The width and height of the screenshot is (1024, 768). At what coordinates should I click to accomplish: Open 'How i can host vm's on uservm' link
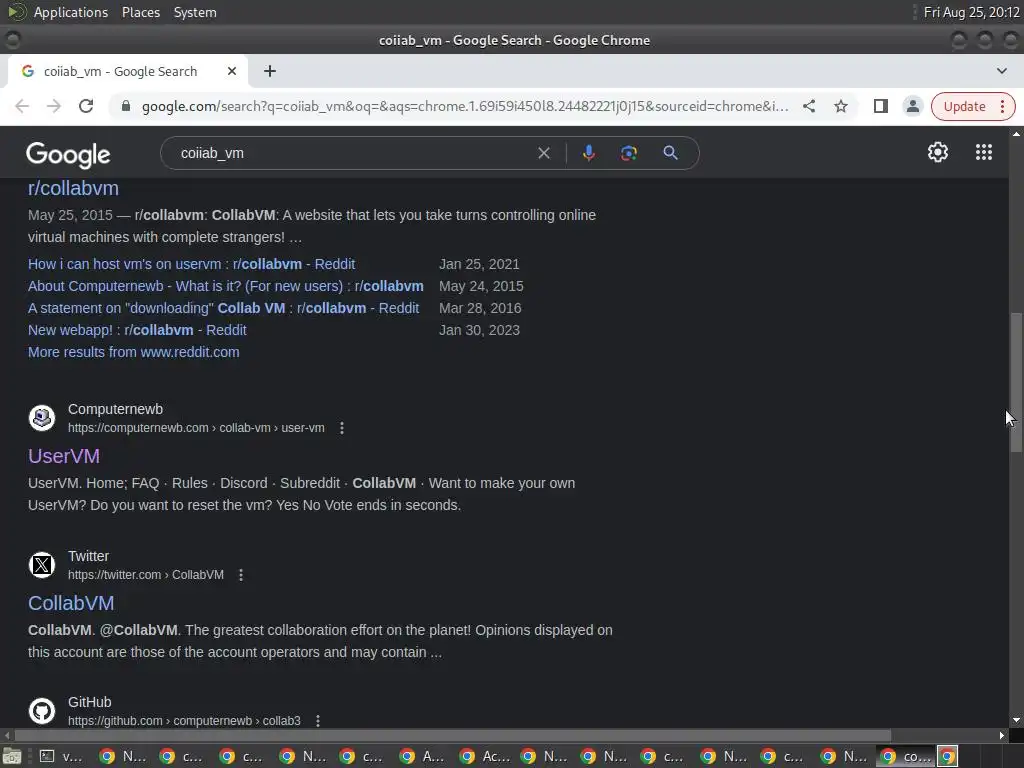[191, 264]
